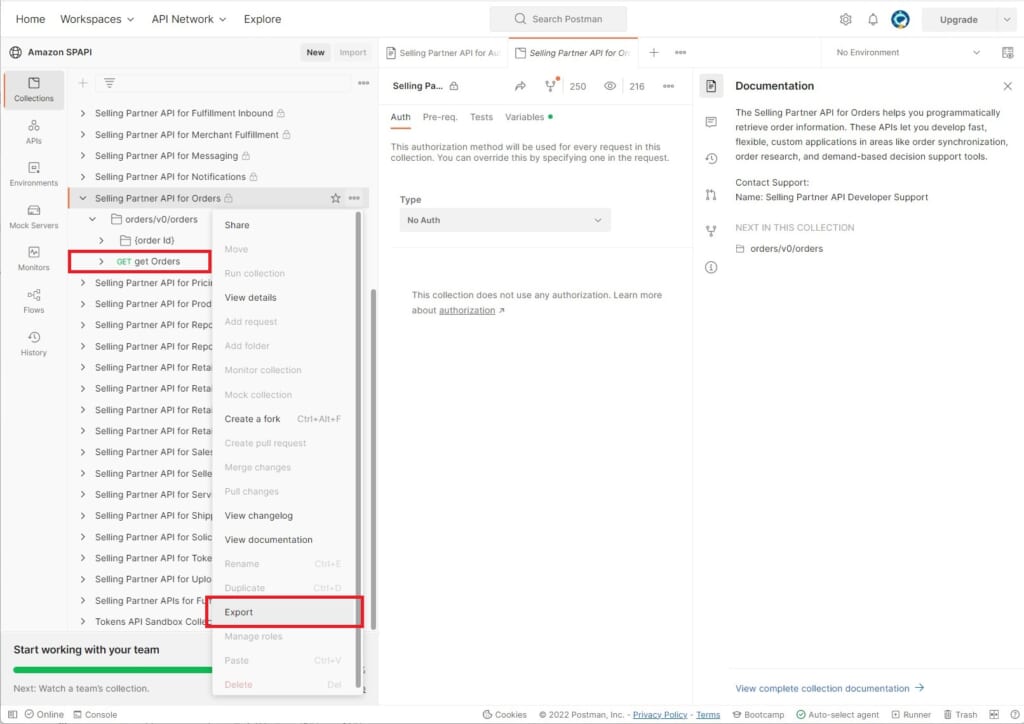Open the Pull requests icon in right sidebar
The image size is (1024, 724).
click(x=711, y=195)
